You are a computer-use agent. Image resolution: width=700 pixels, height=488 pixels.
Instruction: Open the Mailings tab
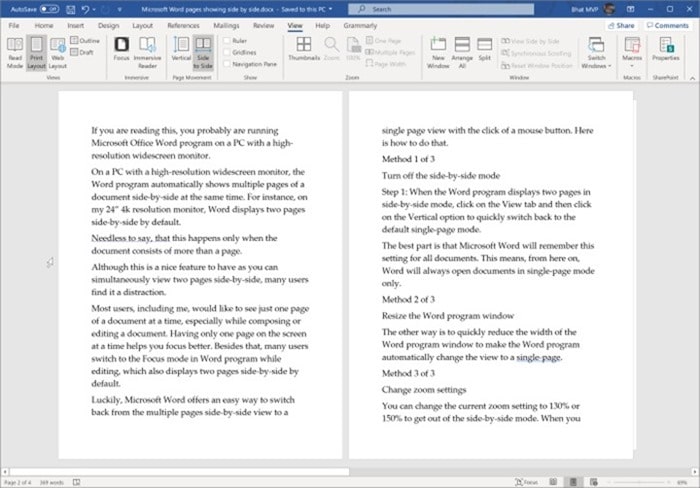[x=226, y=25]
